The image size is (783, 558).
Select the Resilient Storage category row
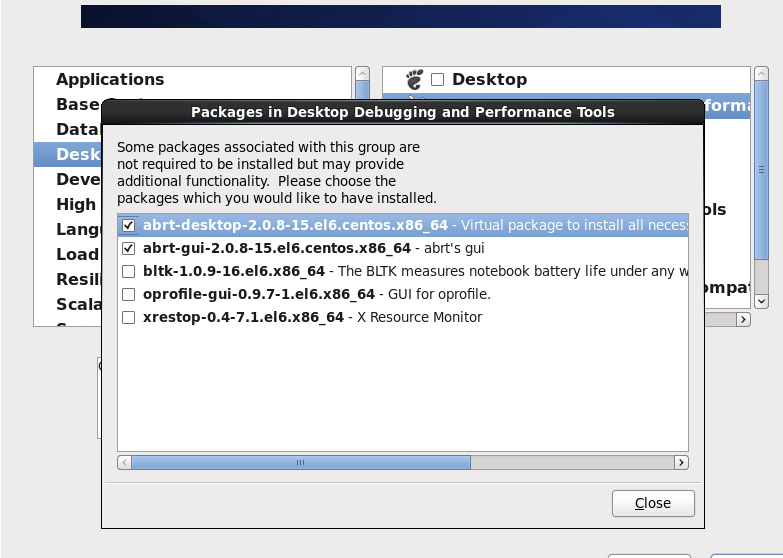pyautogui.click(x=68, y=279)
